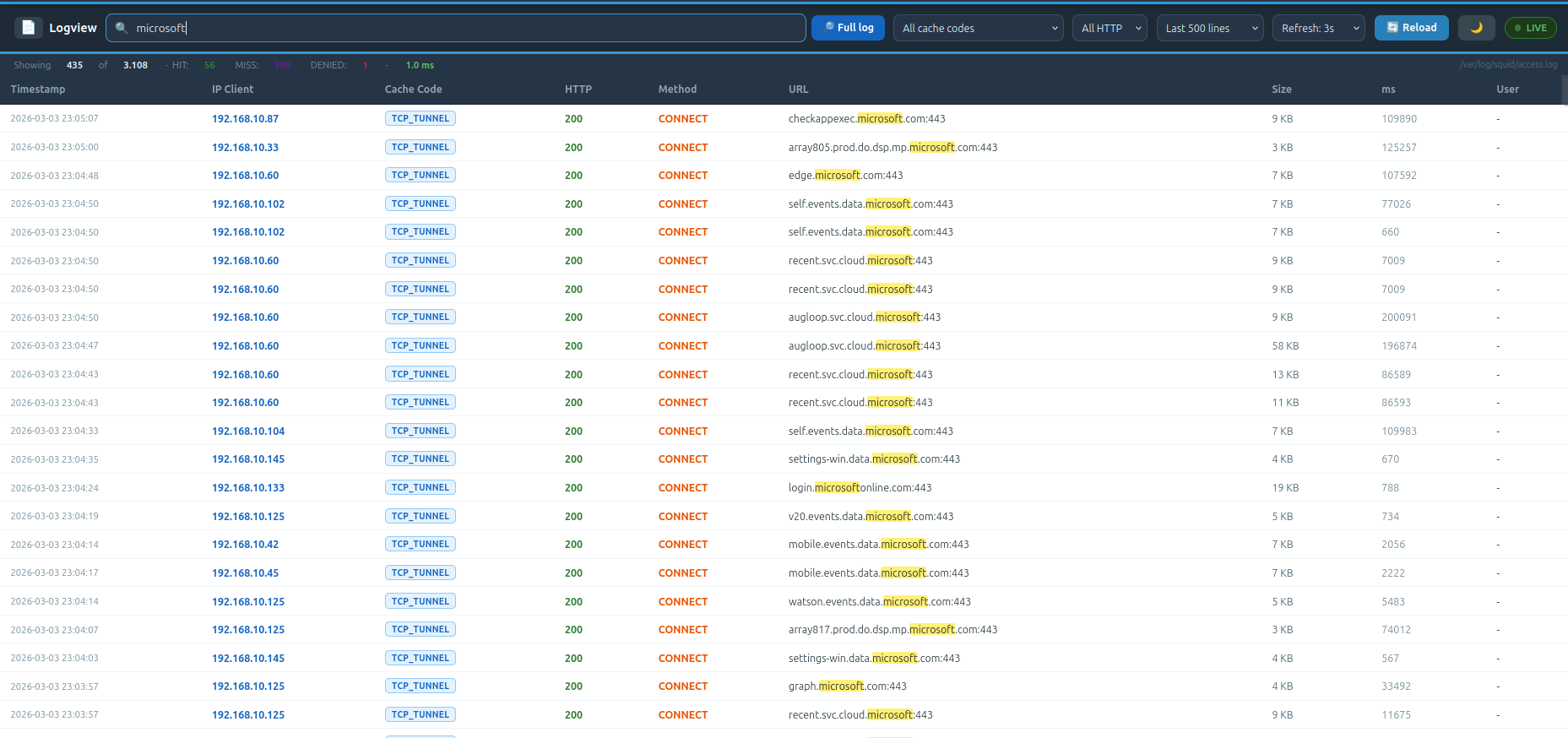Image resolution: width=1568 pixels, height=738 pixels.
Task: Select URL array805.prod.do.dsp.mp.microsoft.com:443
Action: [893, 148]
